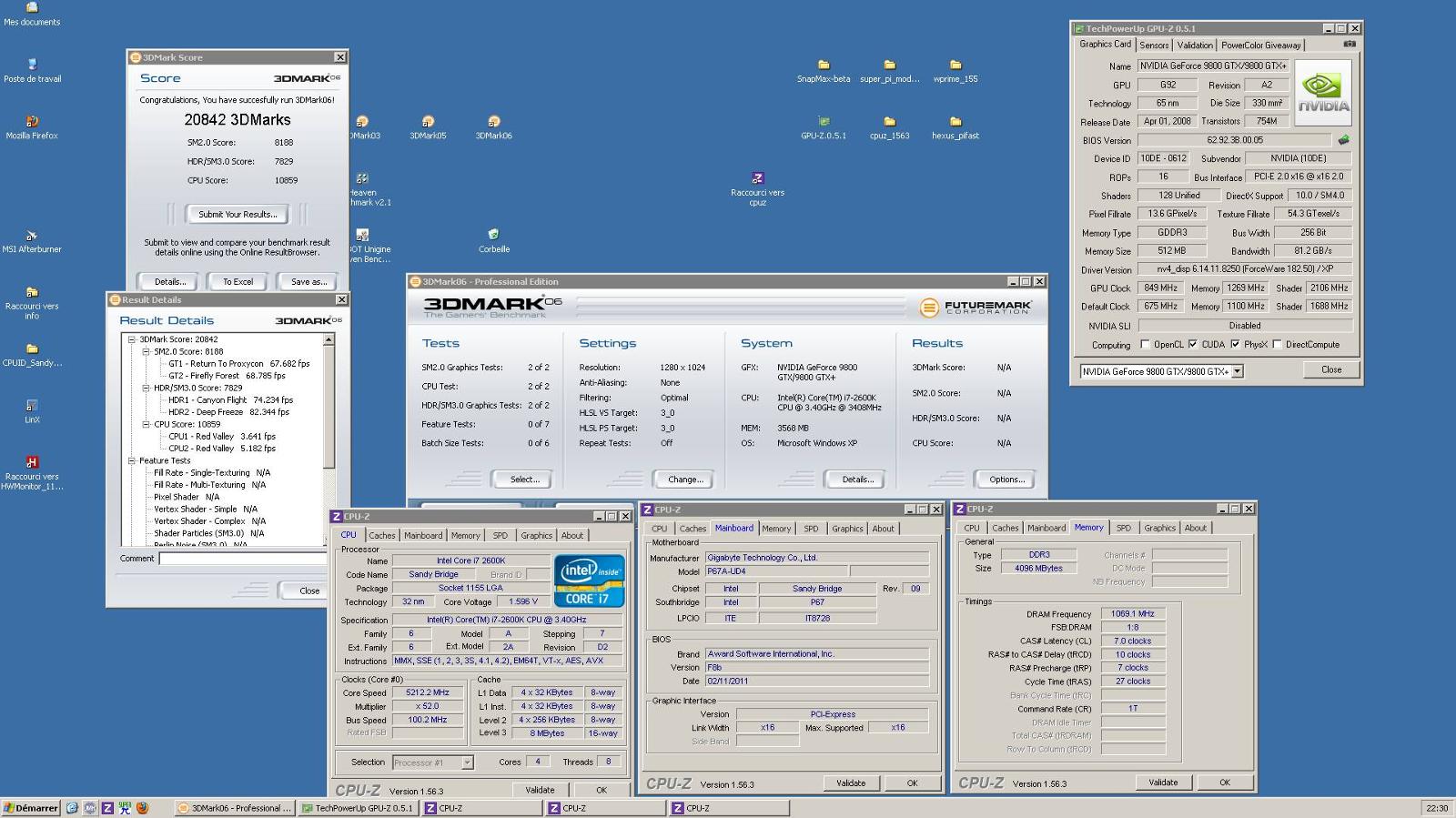Click Submit Your Results button
The image size is (1456, 818).
[238, 215]
